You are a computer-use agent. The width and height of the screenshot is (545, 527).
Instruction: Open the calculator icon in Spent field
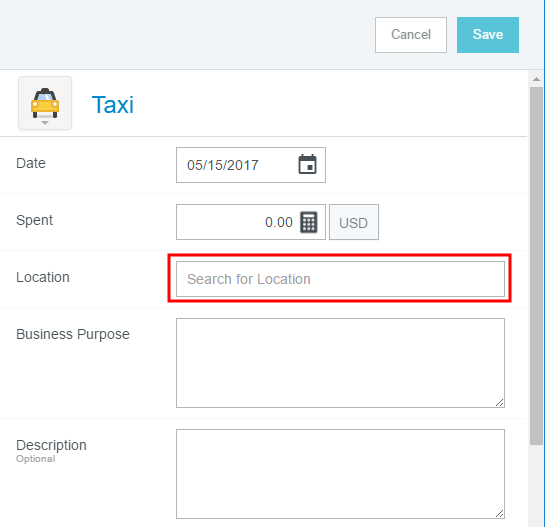click(309, 222)
